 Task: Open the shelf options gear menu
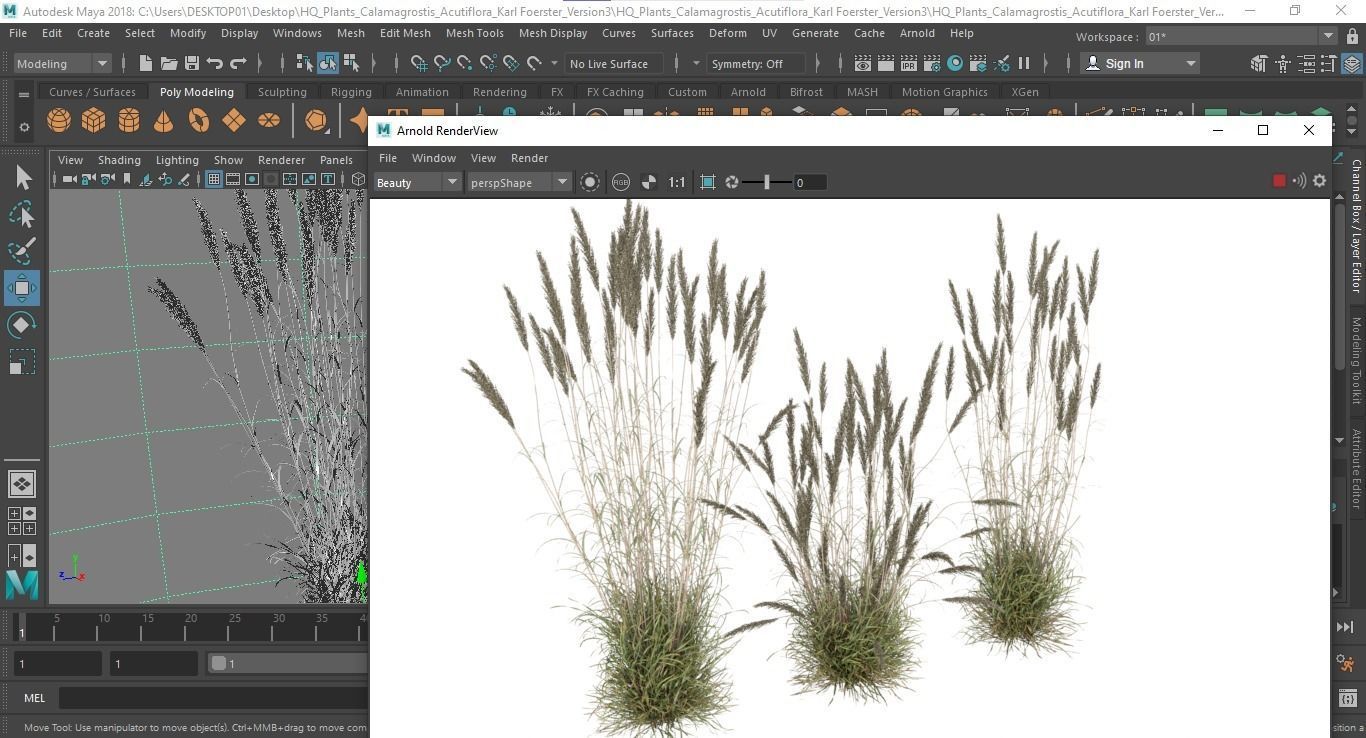(x=24, y=127)
